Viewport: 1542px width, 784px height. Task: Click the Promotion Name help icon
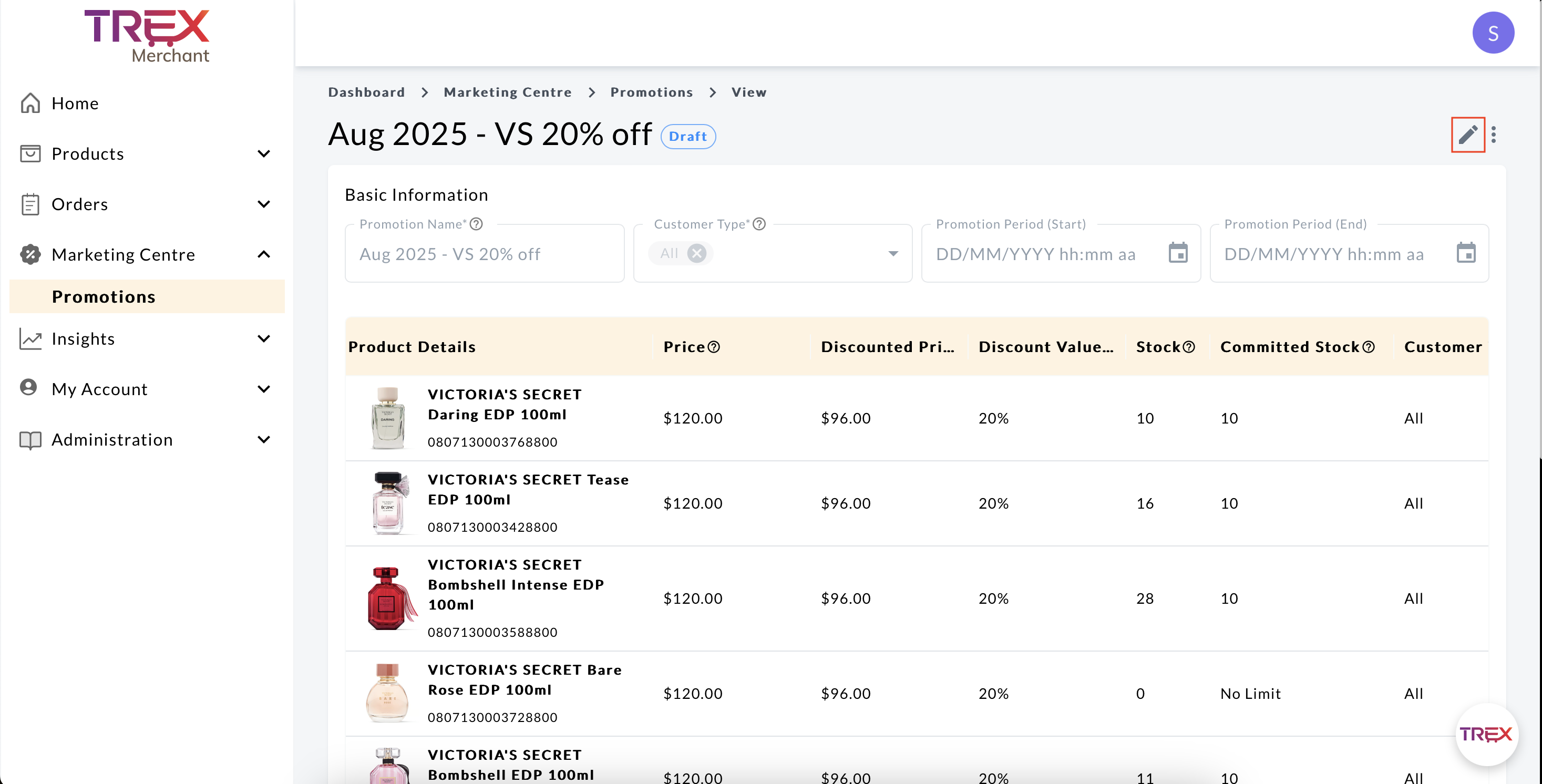pos(476,224)
